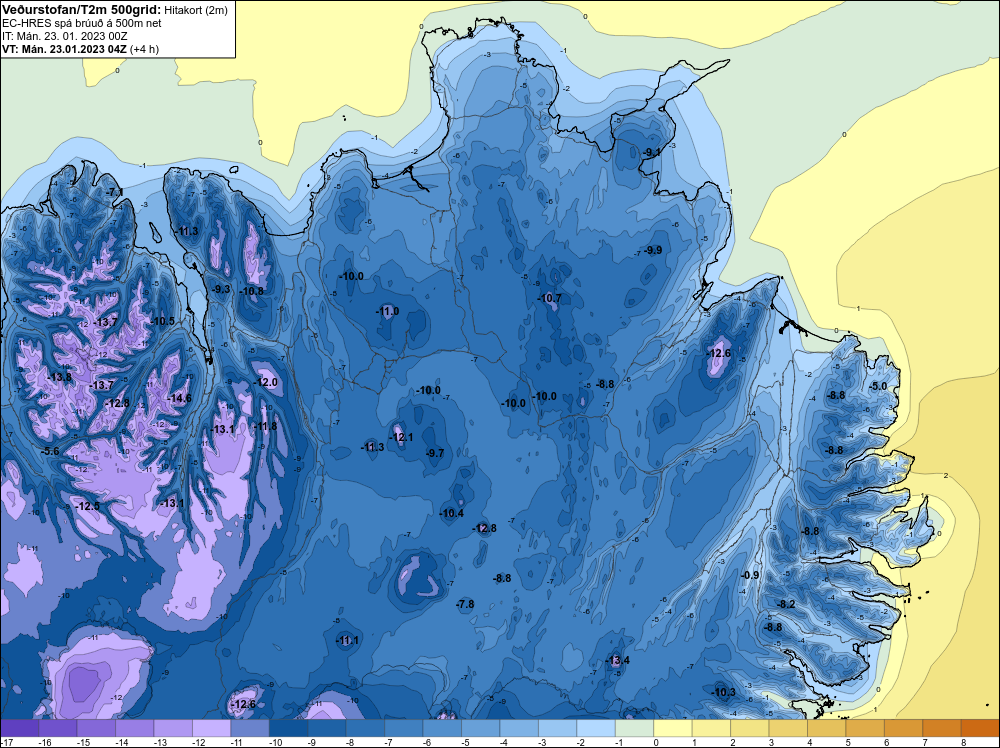Click the -7.1 temperature label
The image size is (1000, 748).
[x=115, y=192]
